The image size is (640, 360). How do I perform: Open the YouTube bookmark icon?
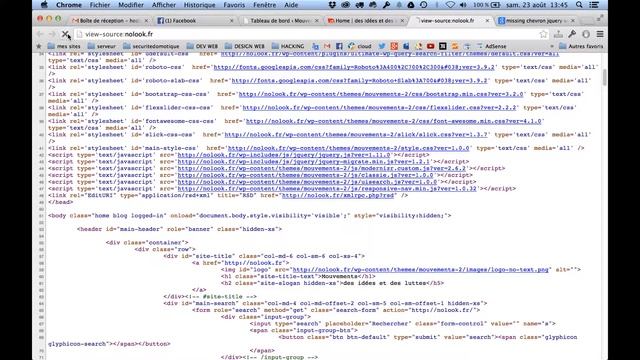[430, 47]
